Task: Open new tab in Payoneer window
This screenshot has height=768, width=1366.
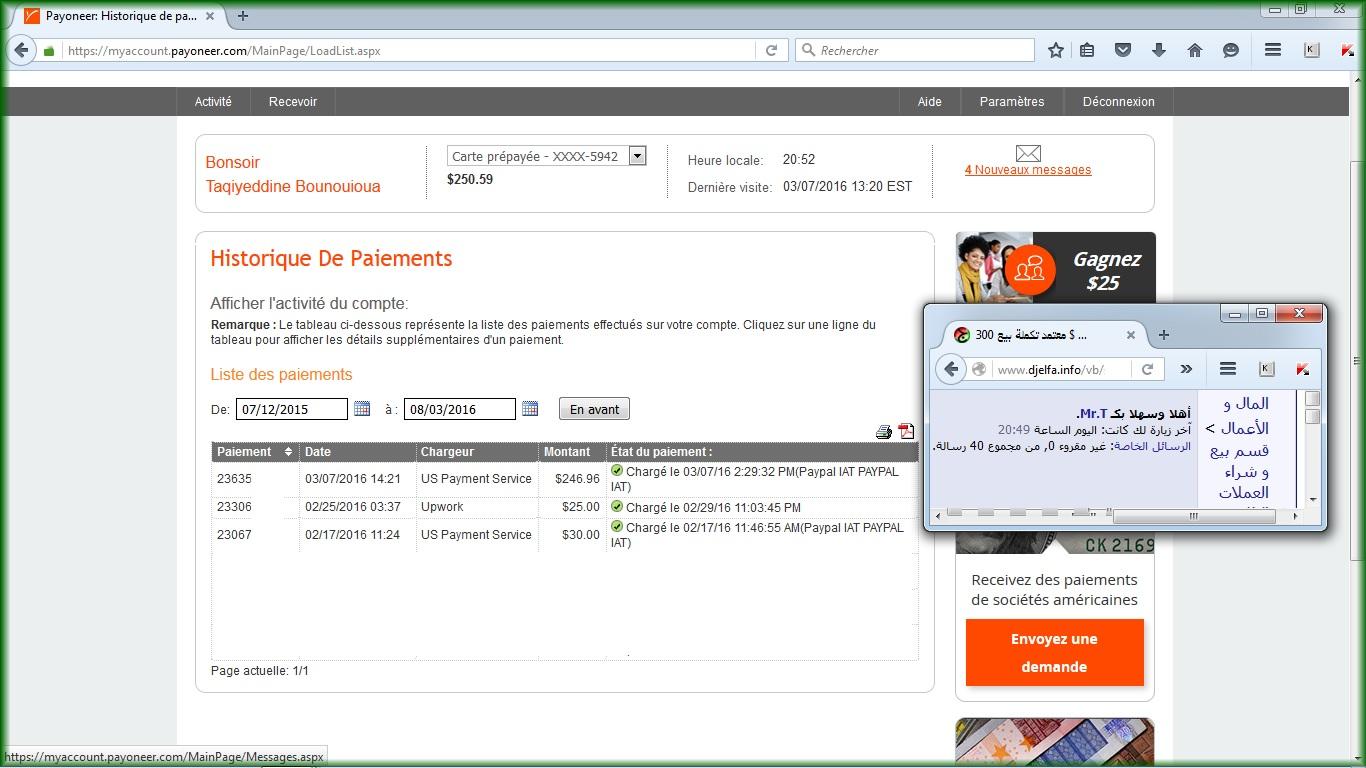Action: tap(243, 16)
